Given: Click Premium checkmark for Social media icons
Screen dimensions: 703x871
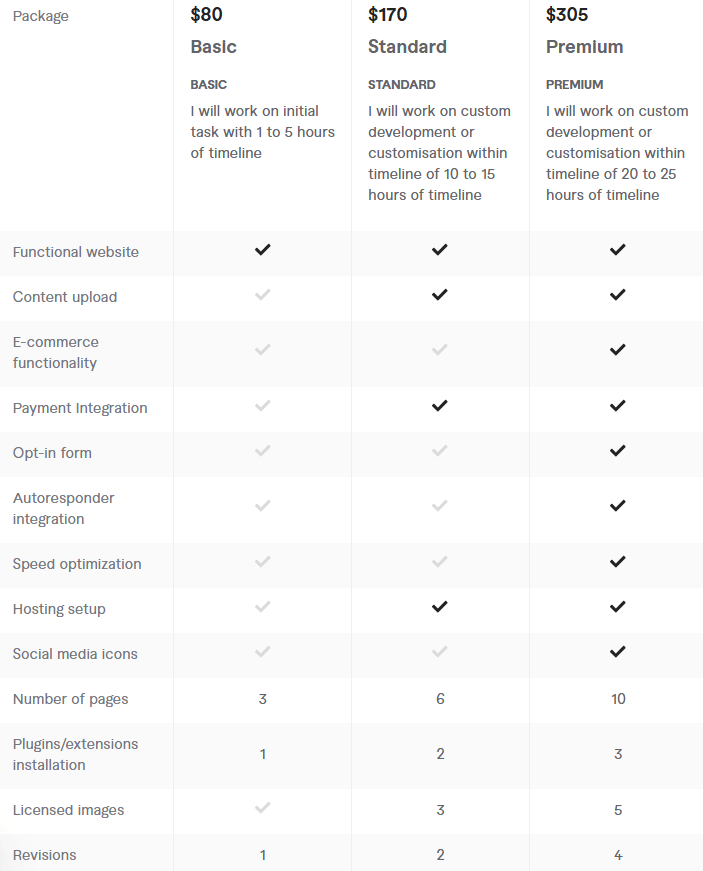Looking at the screenshot, I should 617,652.
